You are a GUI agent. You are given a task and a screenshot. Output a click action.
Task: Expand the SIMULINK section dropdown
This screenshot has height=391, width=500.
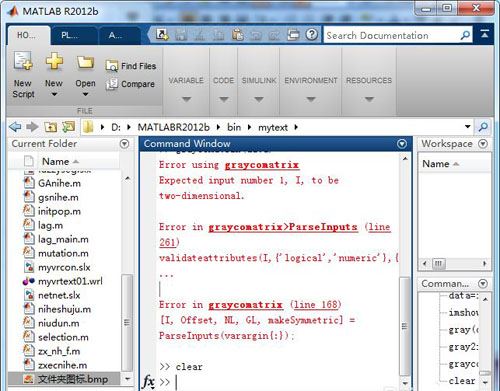(x=259, y=99)
